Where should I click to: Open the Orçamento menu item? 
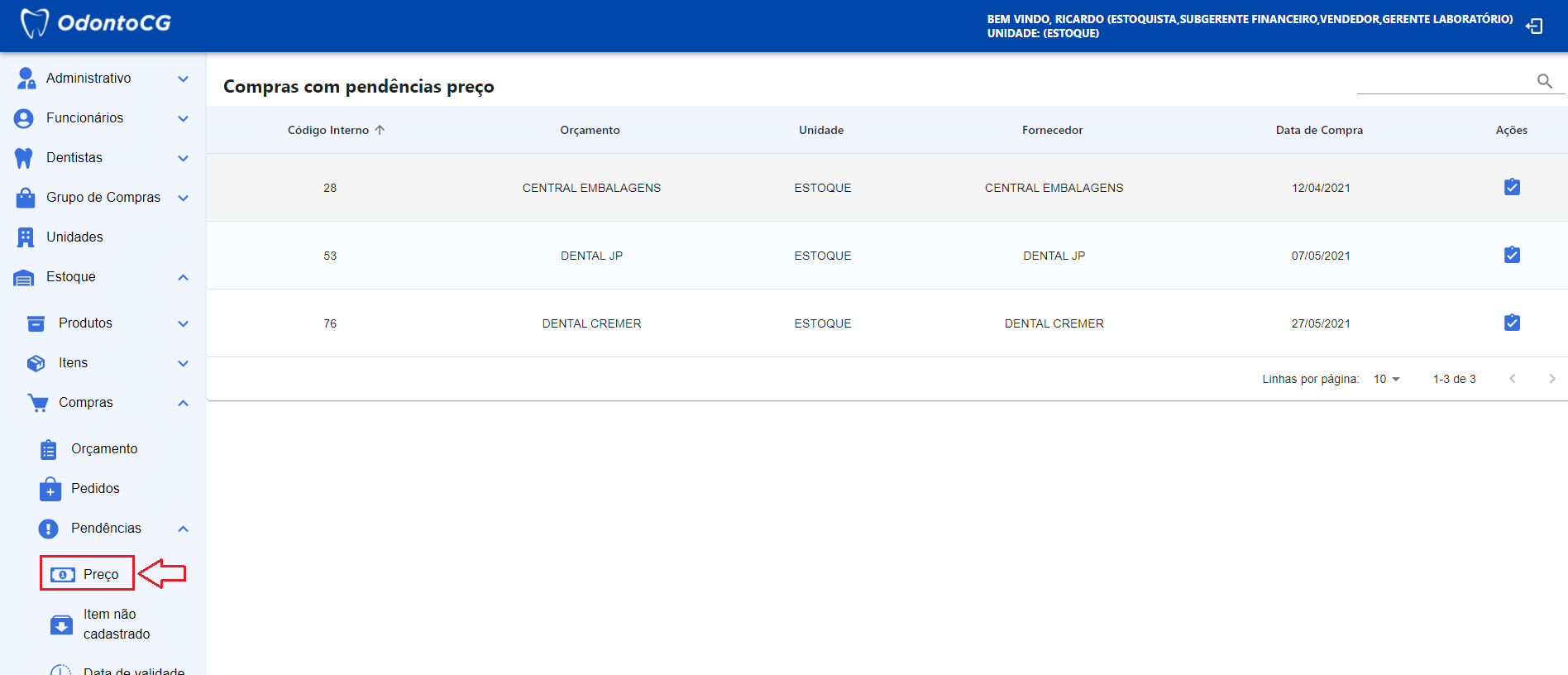click(x=104, y=449)
